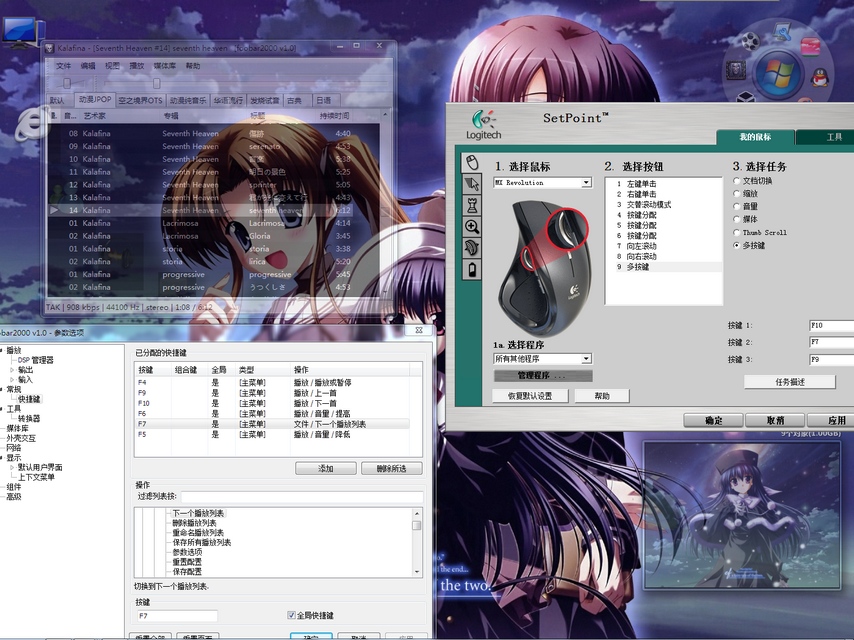Click 取消 button in SetPoint
The height and width of the screenshot is (640, 854).
click(x=775, y=420)
